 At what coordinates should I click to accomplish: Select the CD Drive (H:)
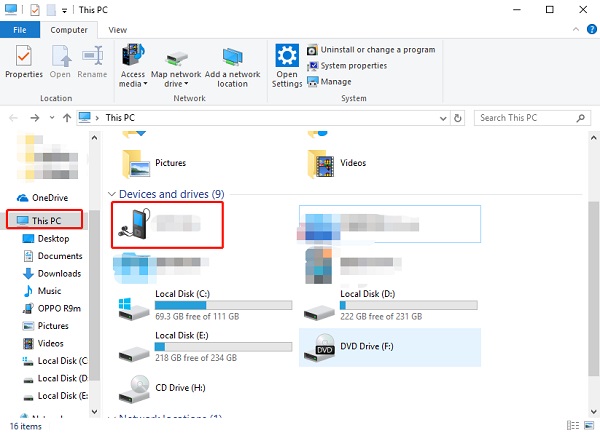pyautogui.click(x=163, y=388)
